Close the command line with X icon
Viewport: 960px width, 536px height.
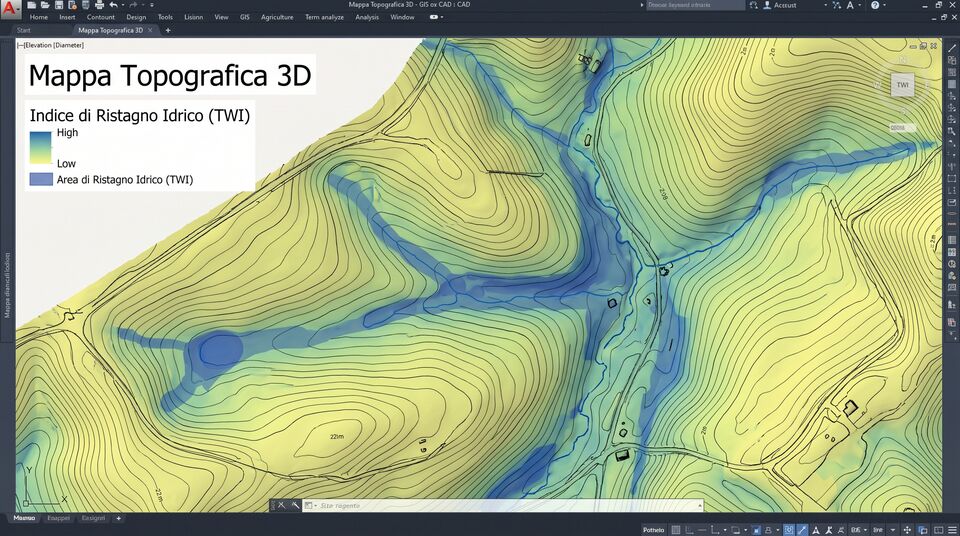pos(282,505)
